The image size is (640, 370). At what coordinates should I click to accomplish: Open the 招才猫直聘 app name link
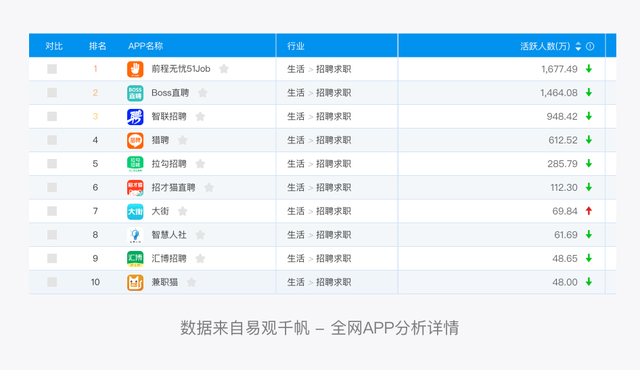(173, 187)
